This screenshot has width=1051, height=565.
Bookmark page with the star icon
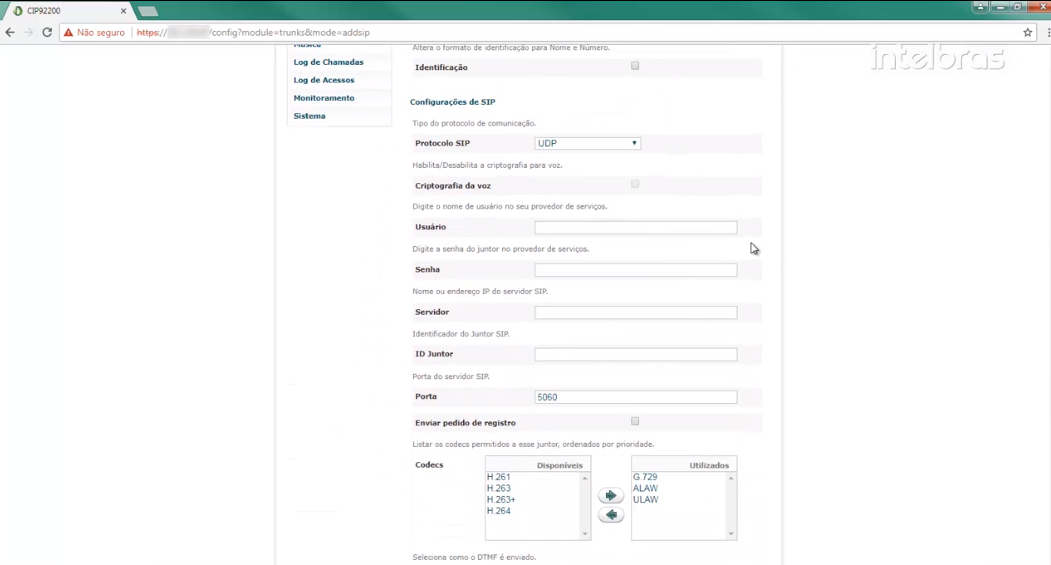1027,32
